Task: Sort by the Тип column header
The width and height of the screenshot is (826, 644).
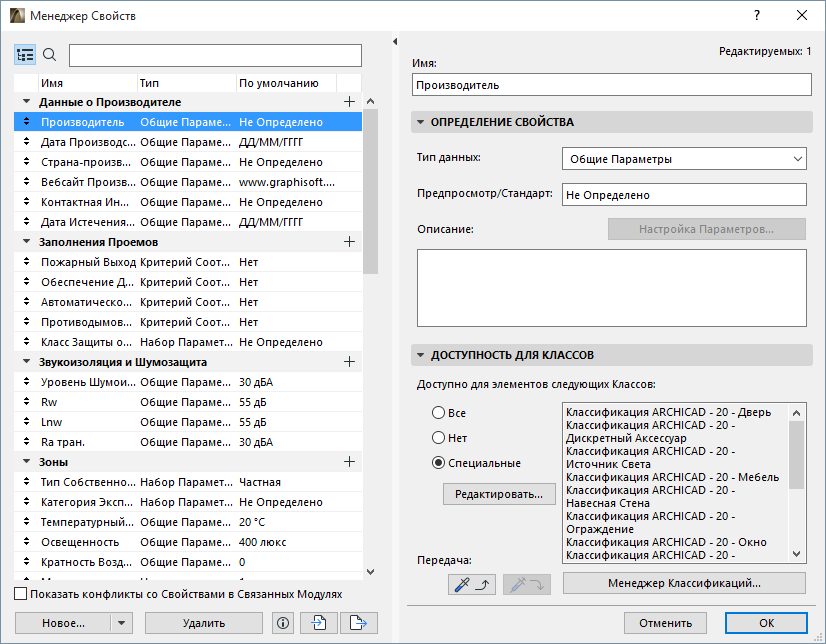Action: [x=186, y=83]
